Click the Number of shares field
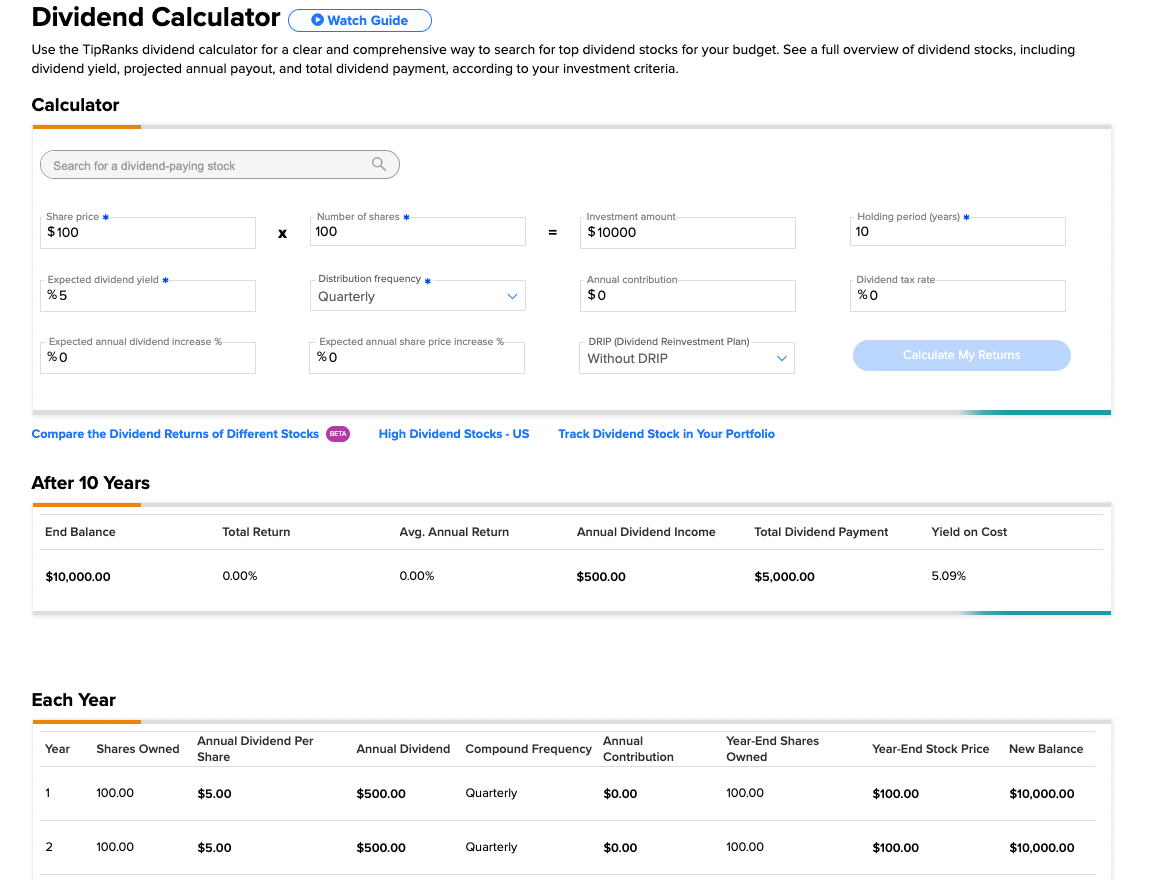This screenshot has width=1149, height=881. pyautogui.click(x=418, y=232)
